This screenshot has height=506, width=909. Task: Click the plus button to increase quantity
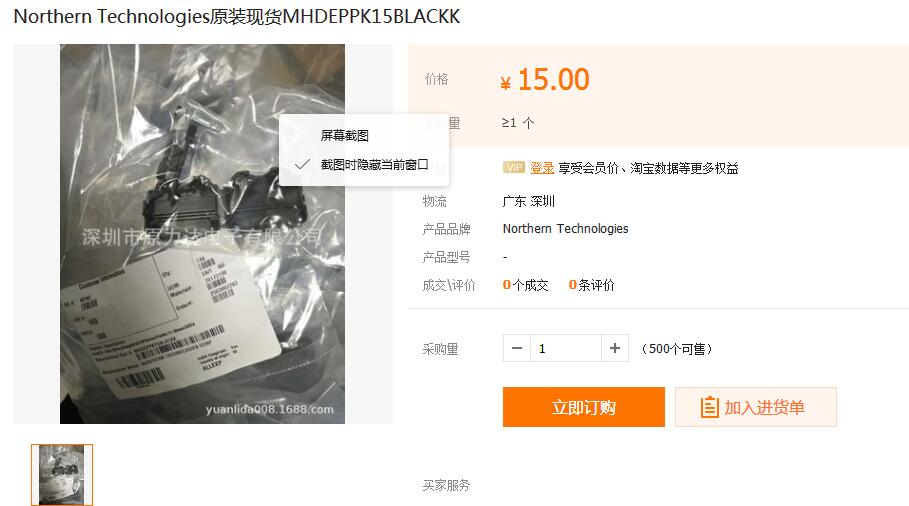[615, 348]
